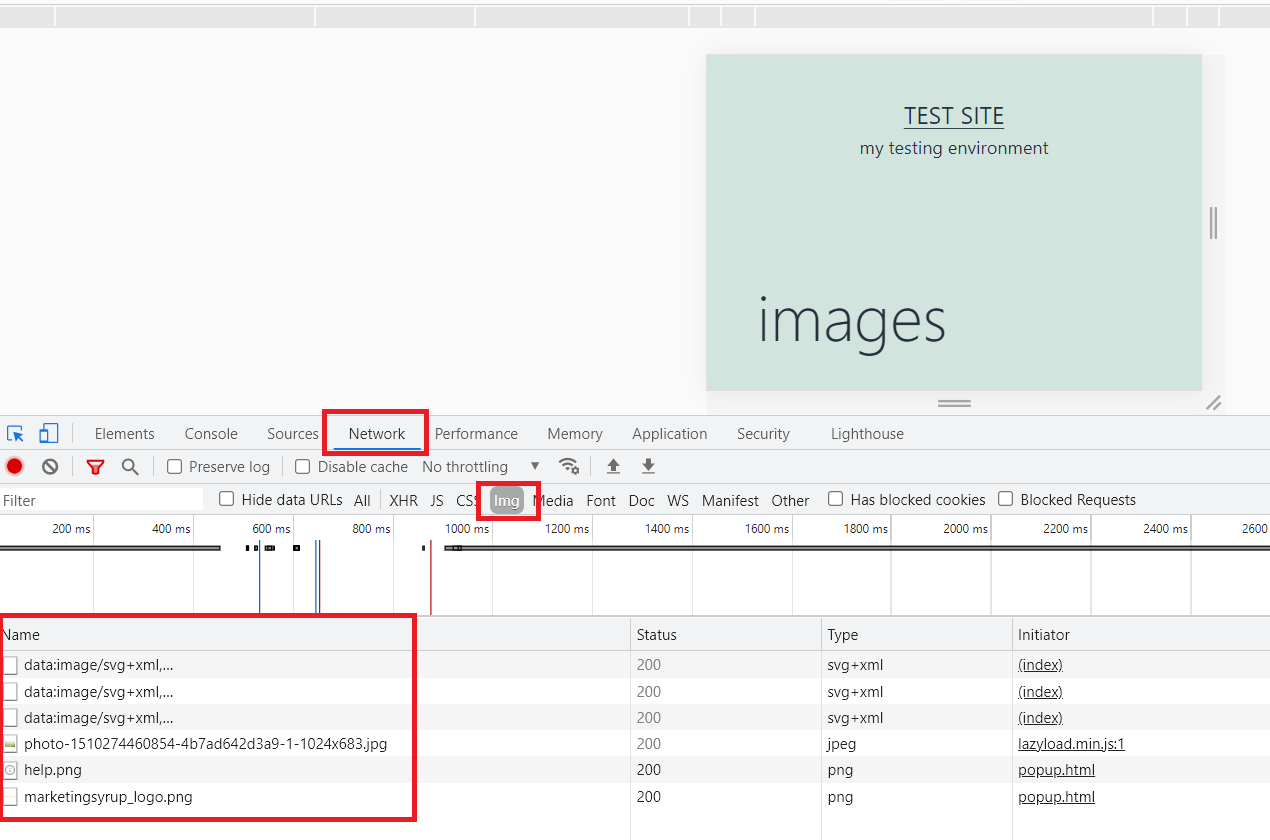Toggle the red filter funnel icon
The width and height of the screenshot is (1270, 840).
point(95,467)
